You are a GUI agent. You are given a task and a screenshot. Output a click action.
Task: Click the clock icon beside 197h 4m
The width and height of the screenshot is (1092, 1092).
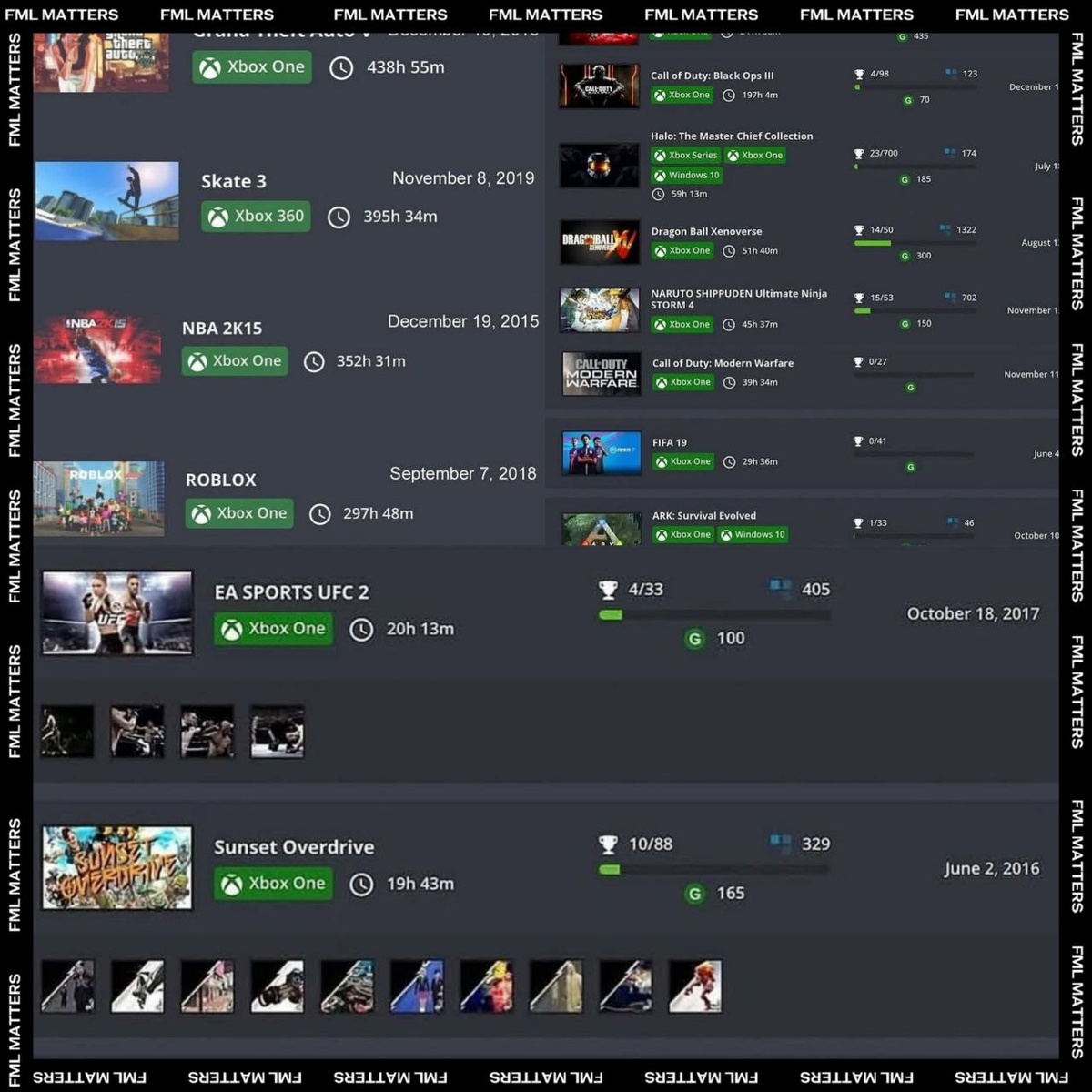click(x=729, y=96)
